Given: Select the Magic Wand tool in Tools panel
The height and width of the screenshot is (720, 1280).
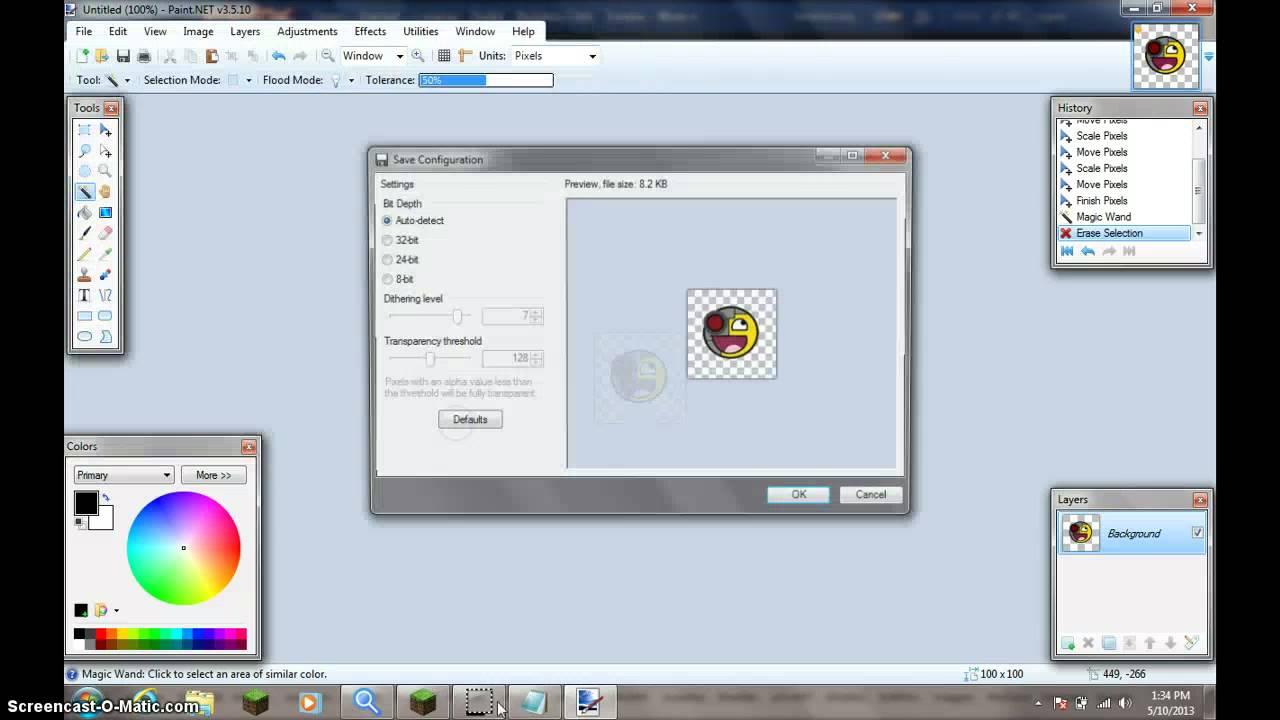Looking at the screenshot, I should point(85,192).
